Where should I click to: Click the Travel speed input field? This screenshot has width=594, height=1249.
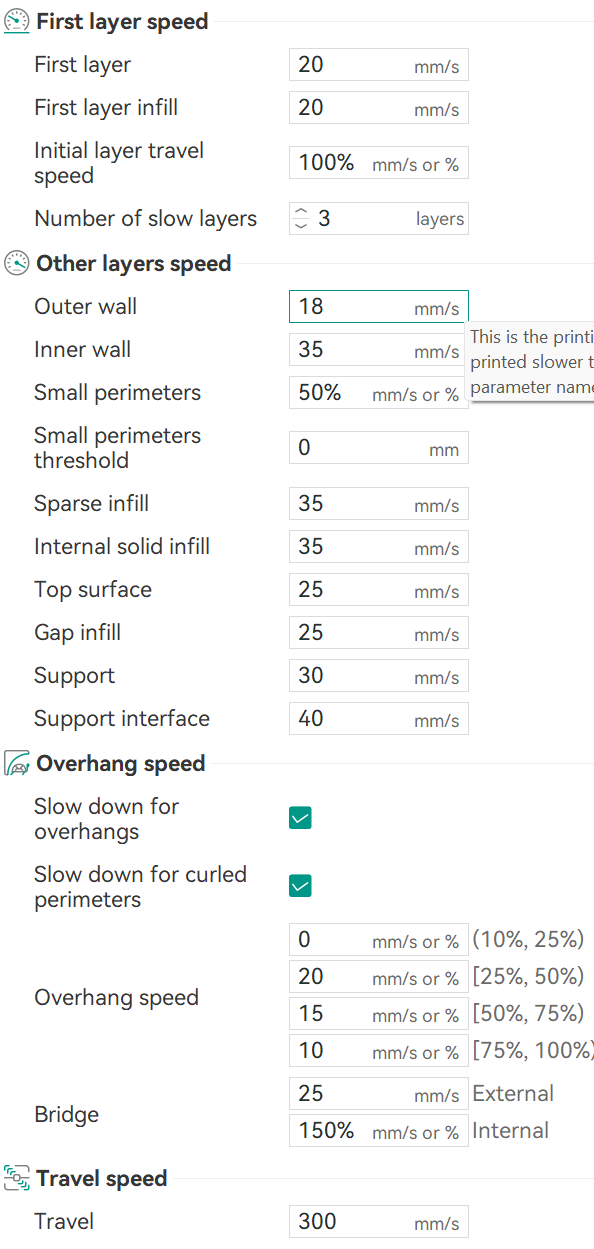(x=379, y=1222)
